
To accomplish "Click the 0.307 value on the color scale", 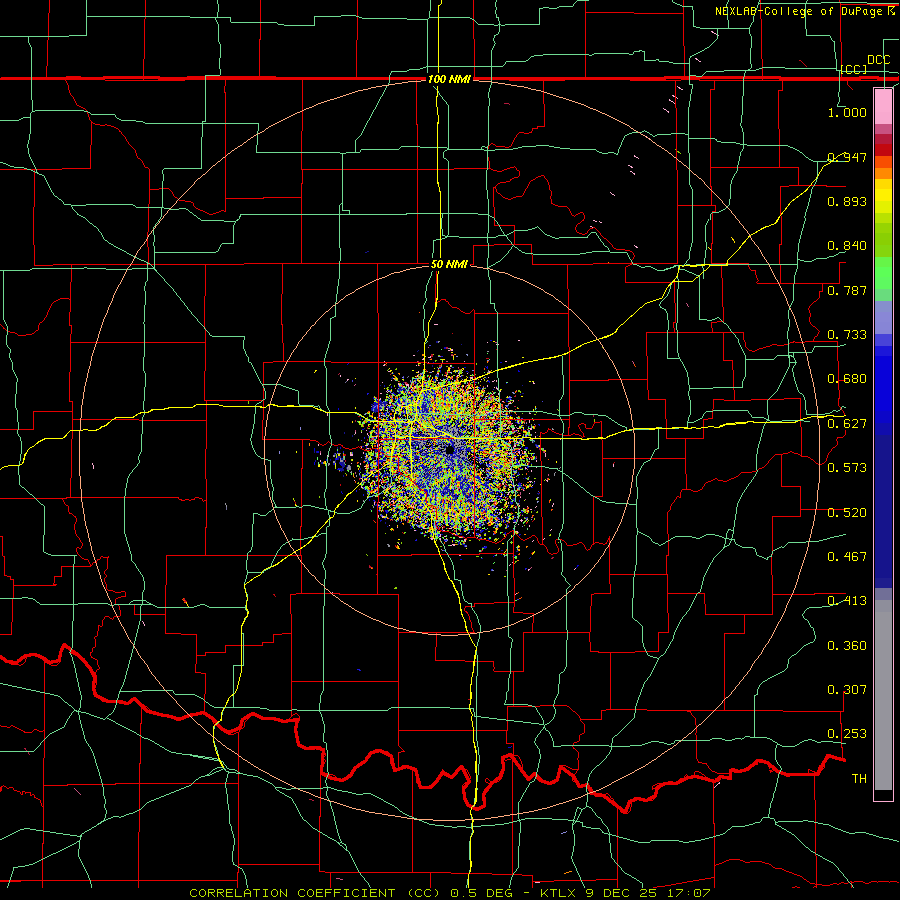I will click(847, 690).
